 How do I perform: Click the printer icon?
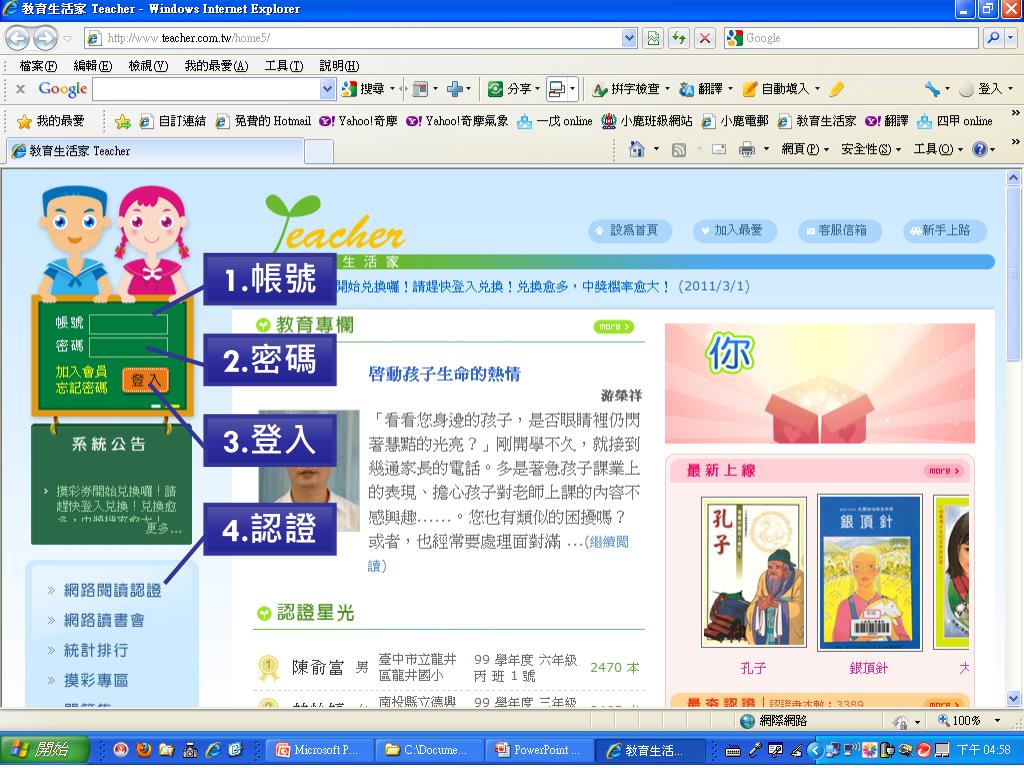point(746,150)
